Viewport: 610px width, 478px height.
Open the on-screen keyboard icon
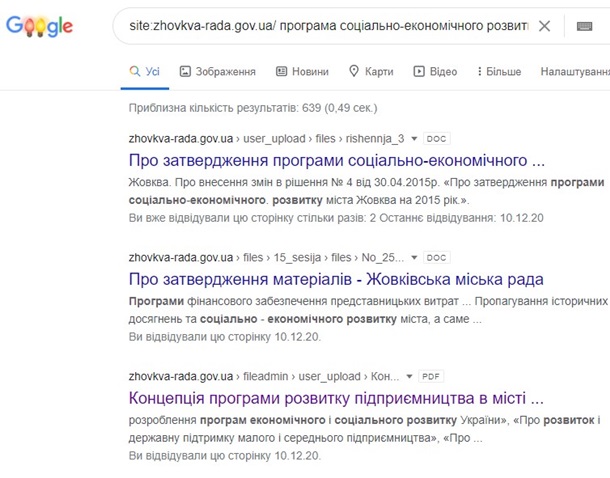click(585, 26)
